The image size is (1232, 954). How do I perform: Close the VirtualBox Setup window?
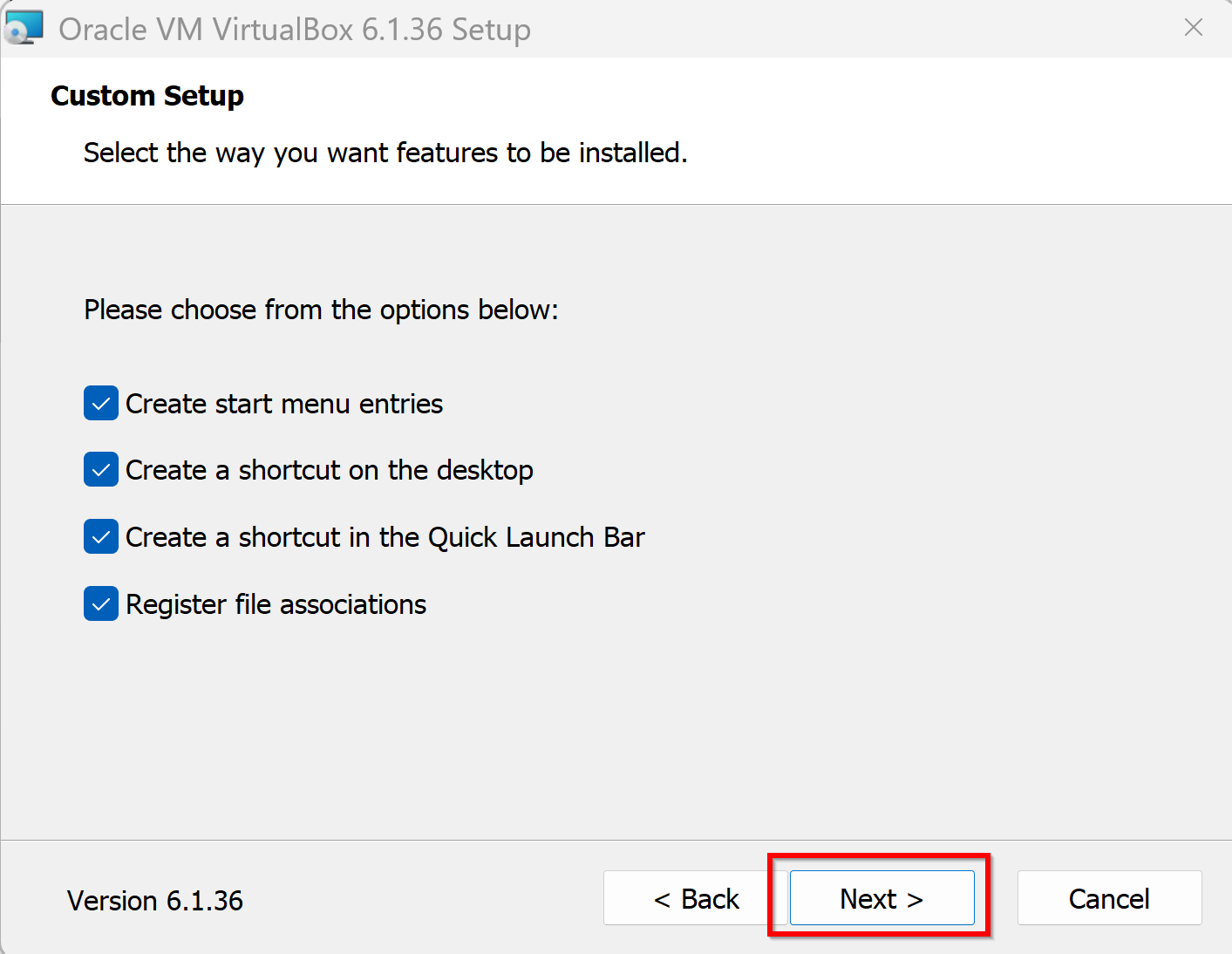tap(1193, 28)
